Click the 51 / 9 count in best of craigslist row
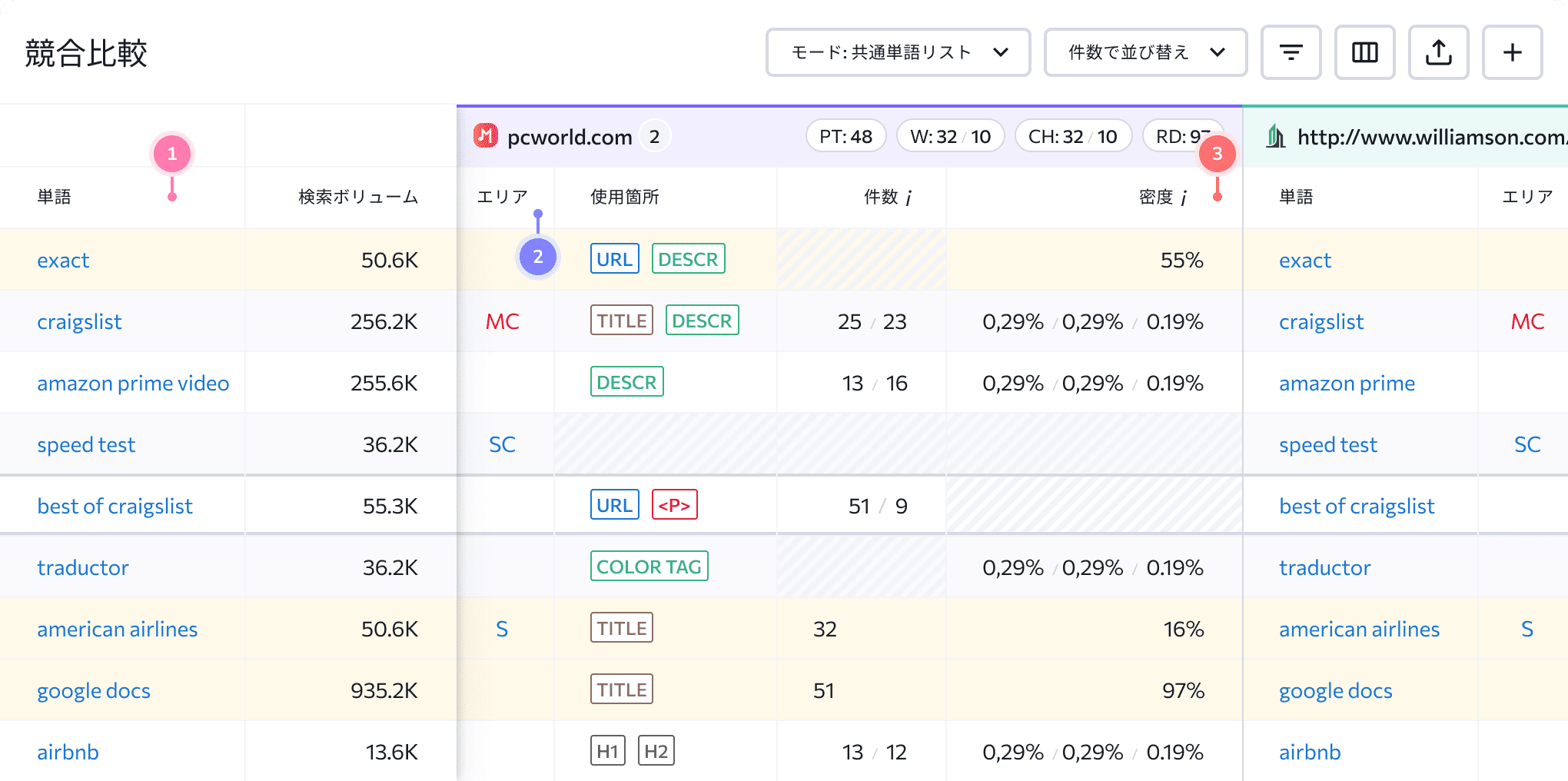1568x781 pixels. click(x=878, y=506)
